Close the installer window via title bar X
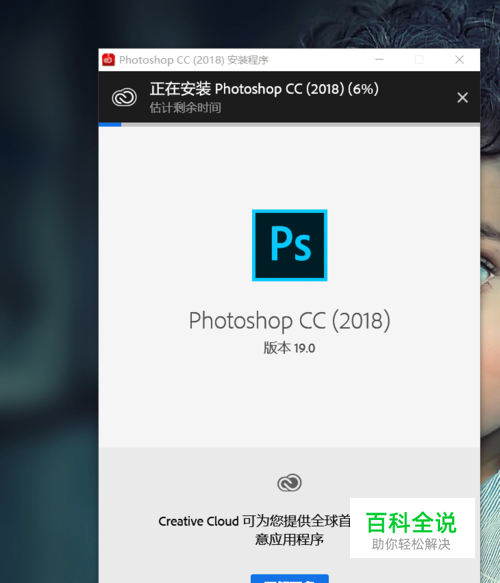The height and width of the screenshot is (583, 500). 459,59
